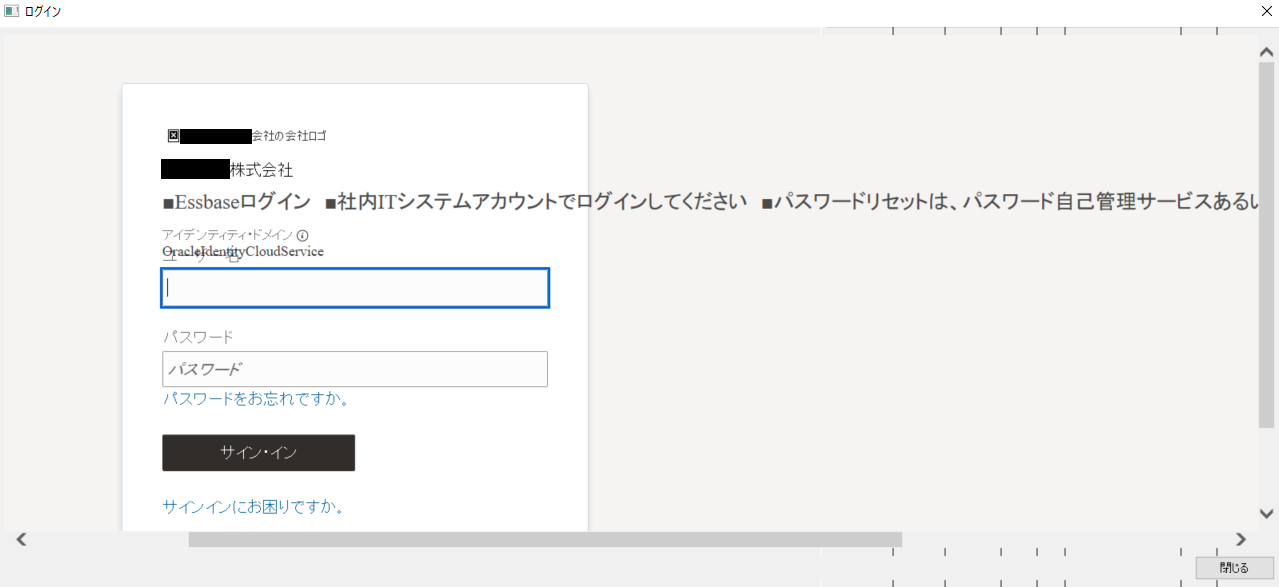The image size is (1279, 587).
Task: Click the left chevron on the horizontal scrollbar
Action: pos(22,539)
